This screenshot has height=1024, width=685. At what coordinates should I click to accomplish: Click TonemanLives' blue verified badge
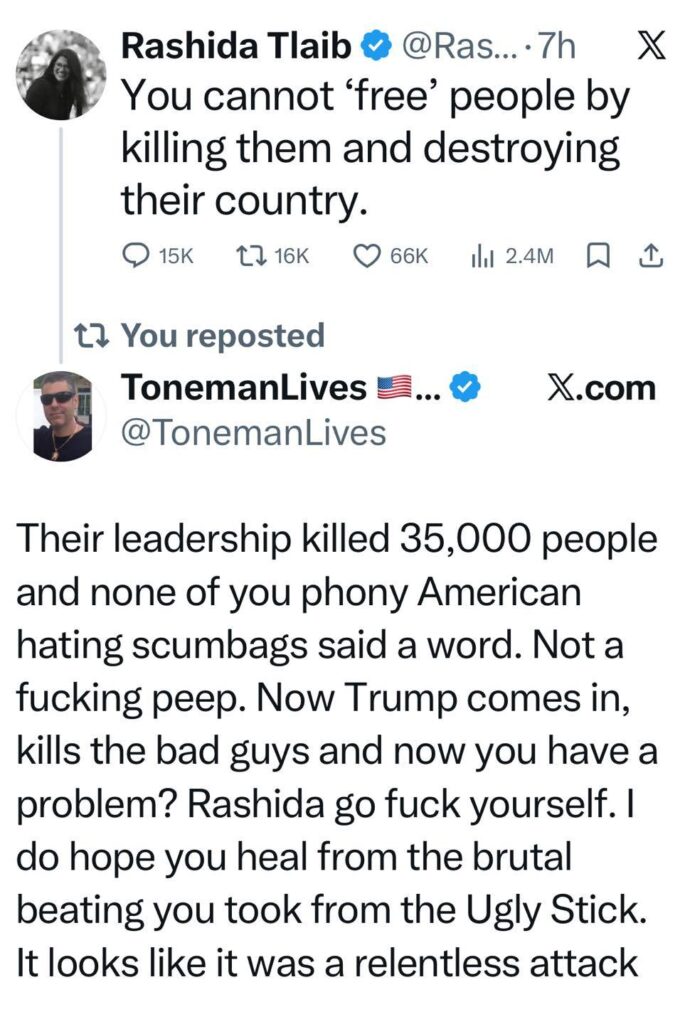(465, 388)
